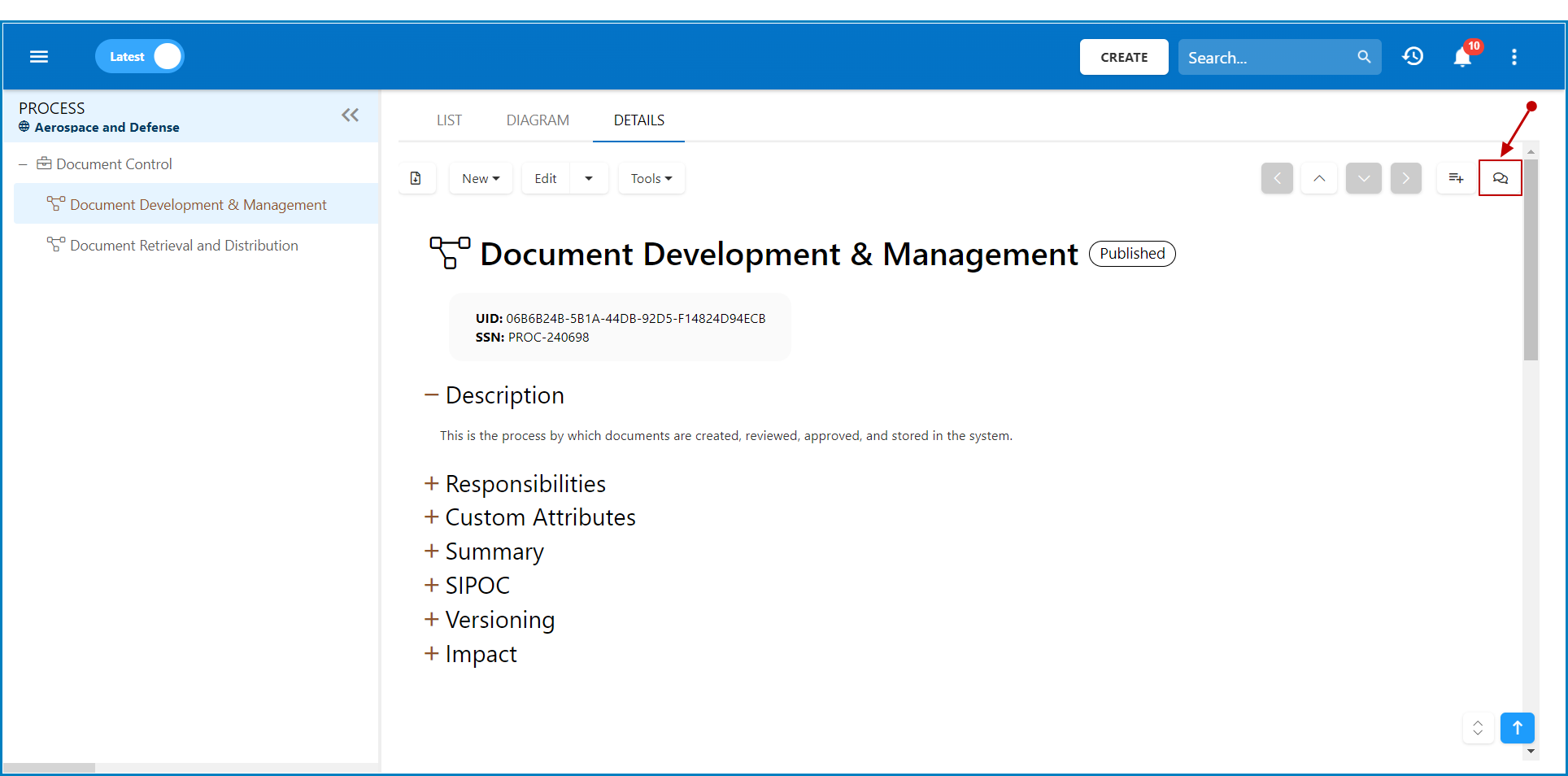Click the CREATE button
The image size is (1568, 776).
1124,57
